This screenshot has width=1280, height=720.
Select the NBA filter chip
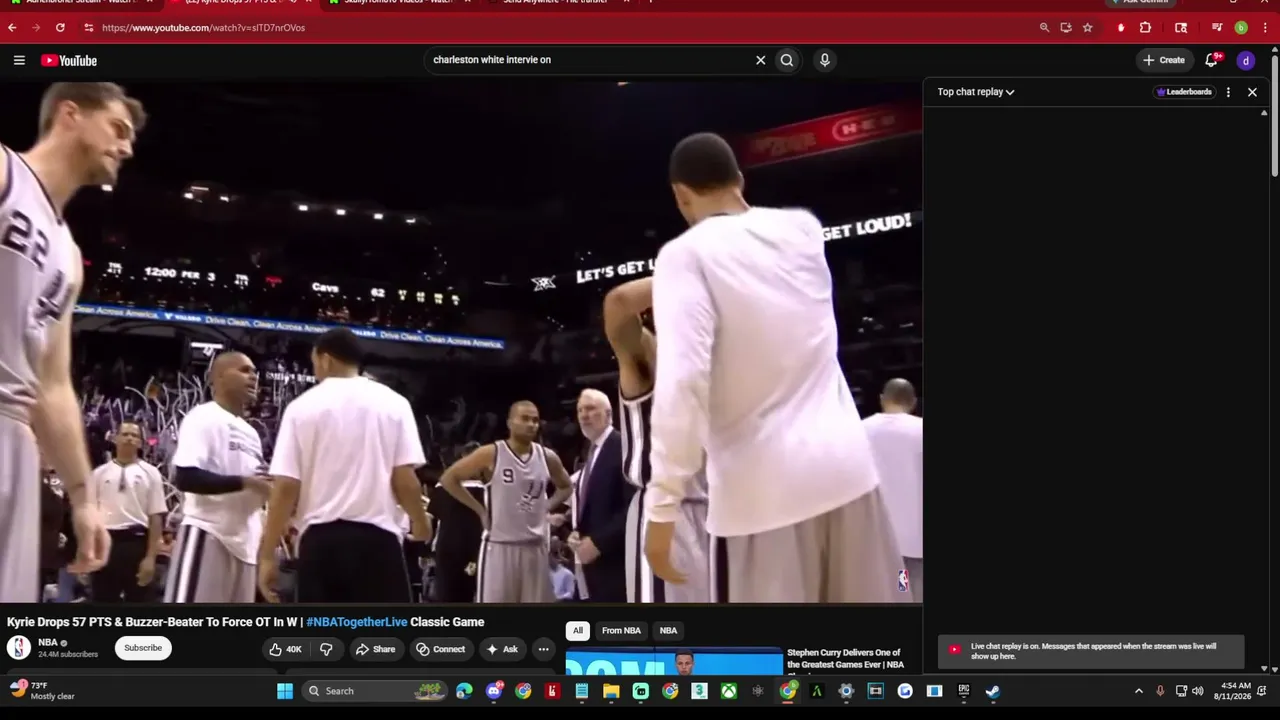click(x=668, y=631)
